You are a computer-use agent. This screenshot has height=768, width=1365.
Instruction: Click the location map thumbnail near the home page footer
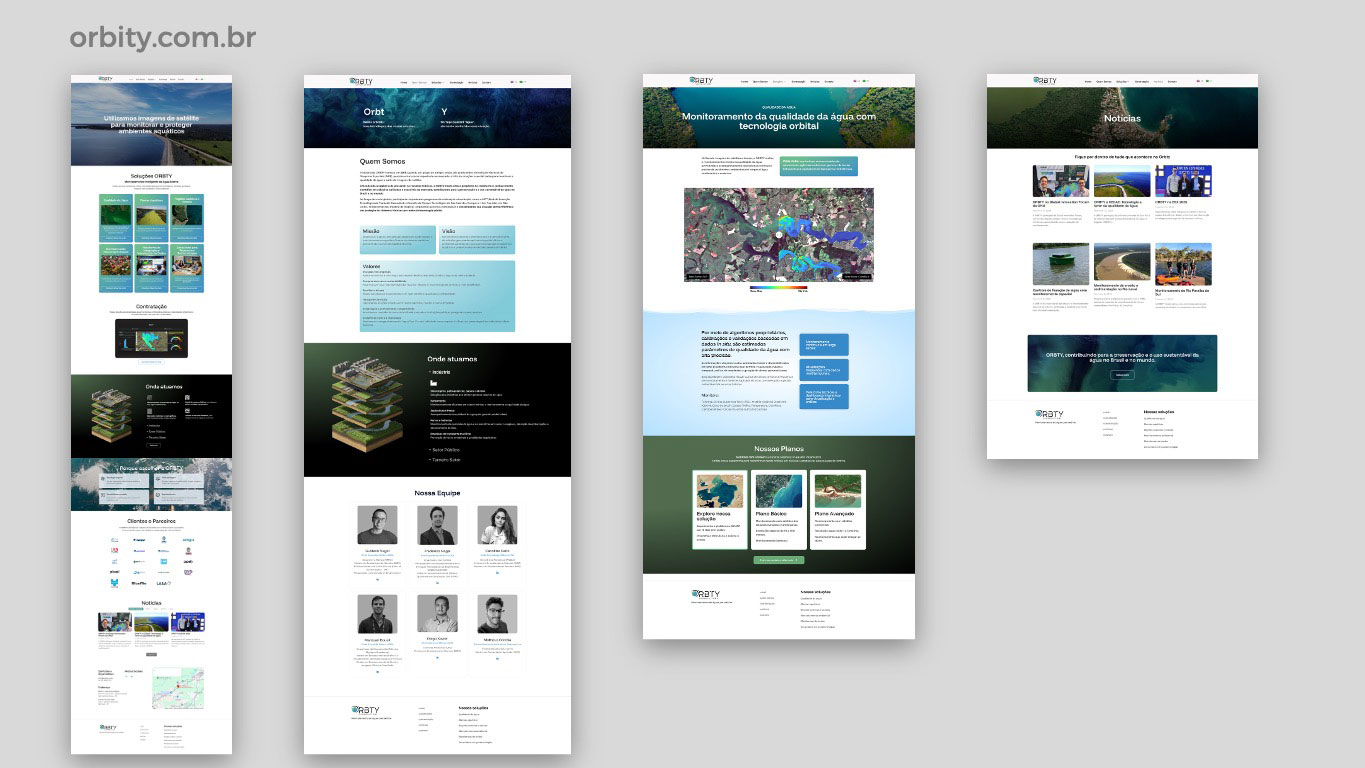click(x=177, y=688)
